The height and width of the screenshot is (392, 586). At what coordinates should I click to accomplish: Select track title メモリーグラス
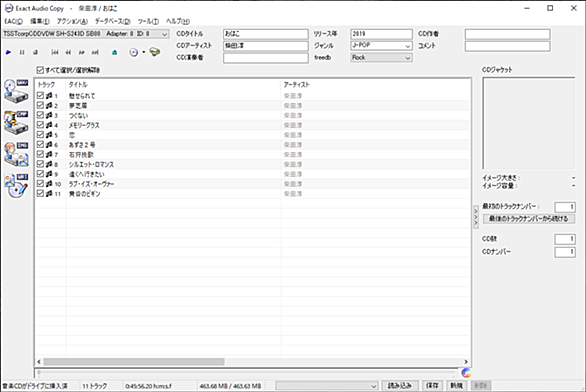pyautogui.click(x=84, y=125)
